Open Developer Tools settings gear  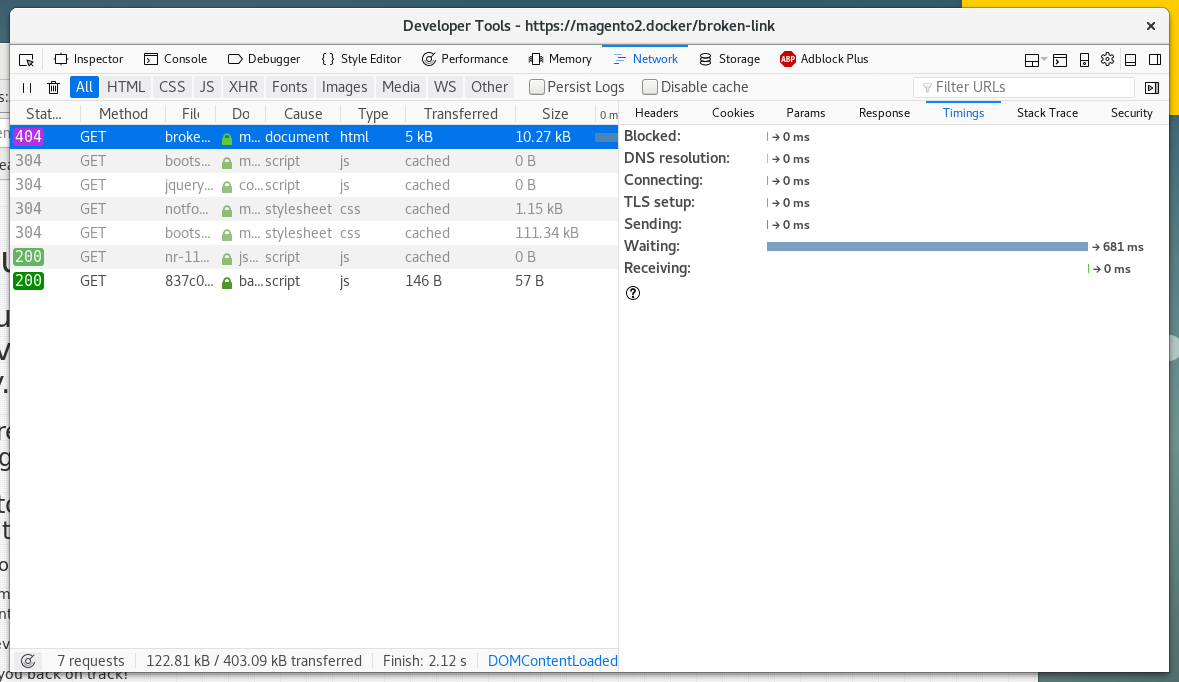1108,59
